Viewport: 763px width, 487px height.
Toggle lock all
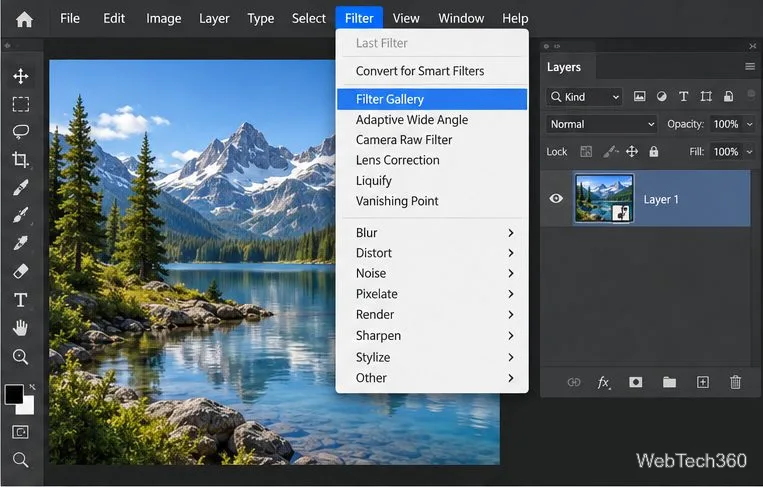(x=654, y=152)
